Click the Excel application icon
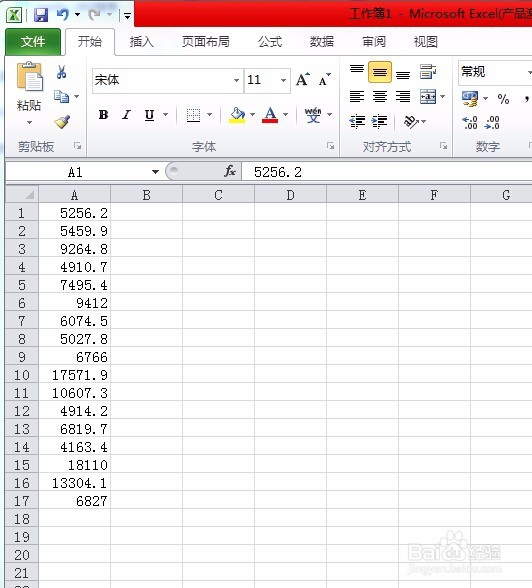Viewport: 532px width, 588px height. [x=14, y=15]
